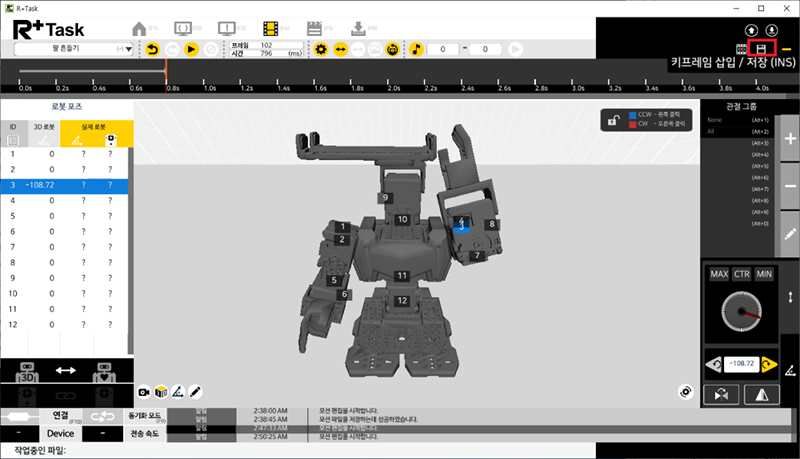
Task: Click the keyframe insert/save icon
Action: pos(761,48)
